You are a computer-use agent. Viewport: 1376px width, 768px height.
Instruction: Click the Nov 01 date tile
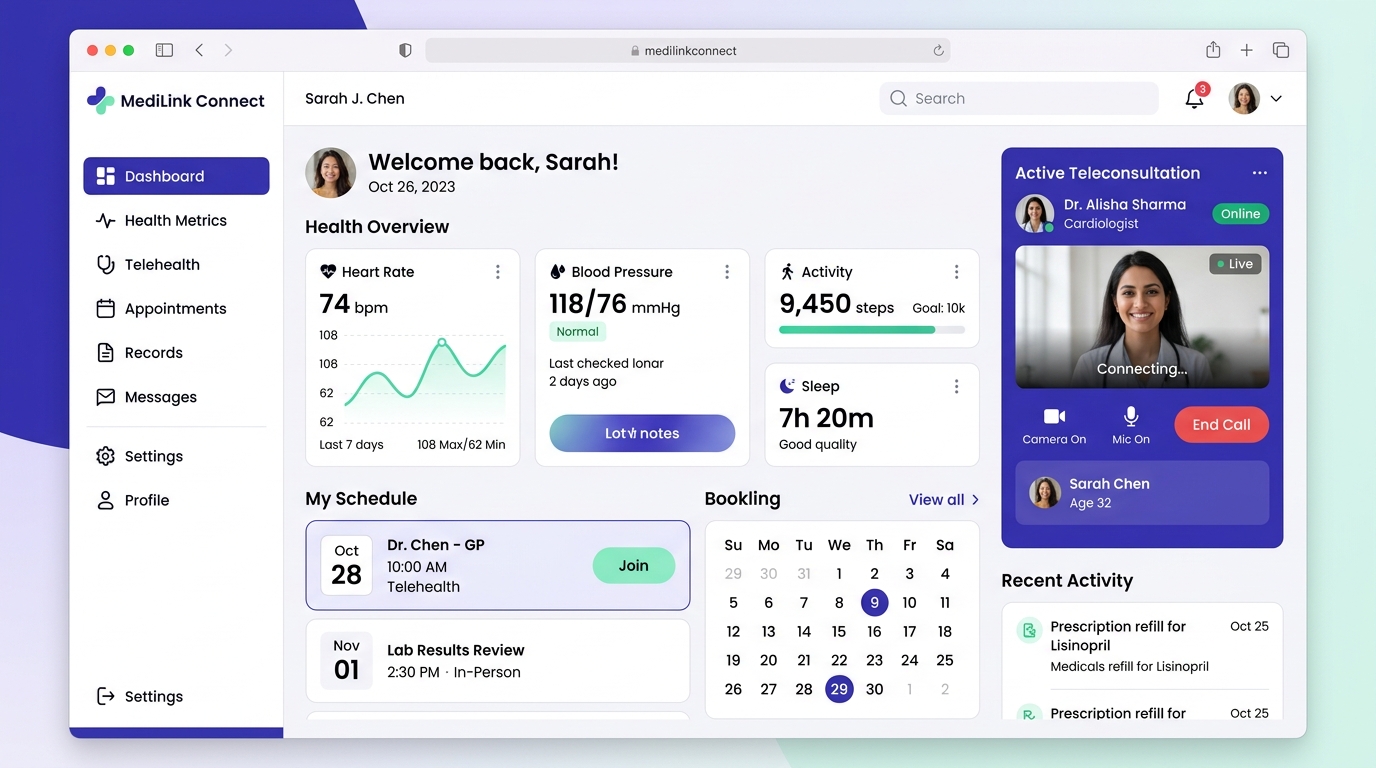click(x=346, y=661)
